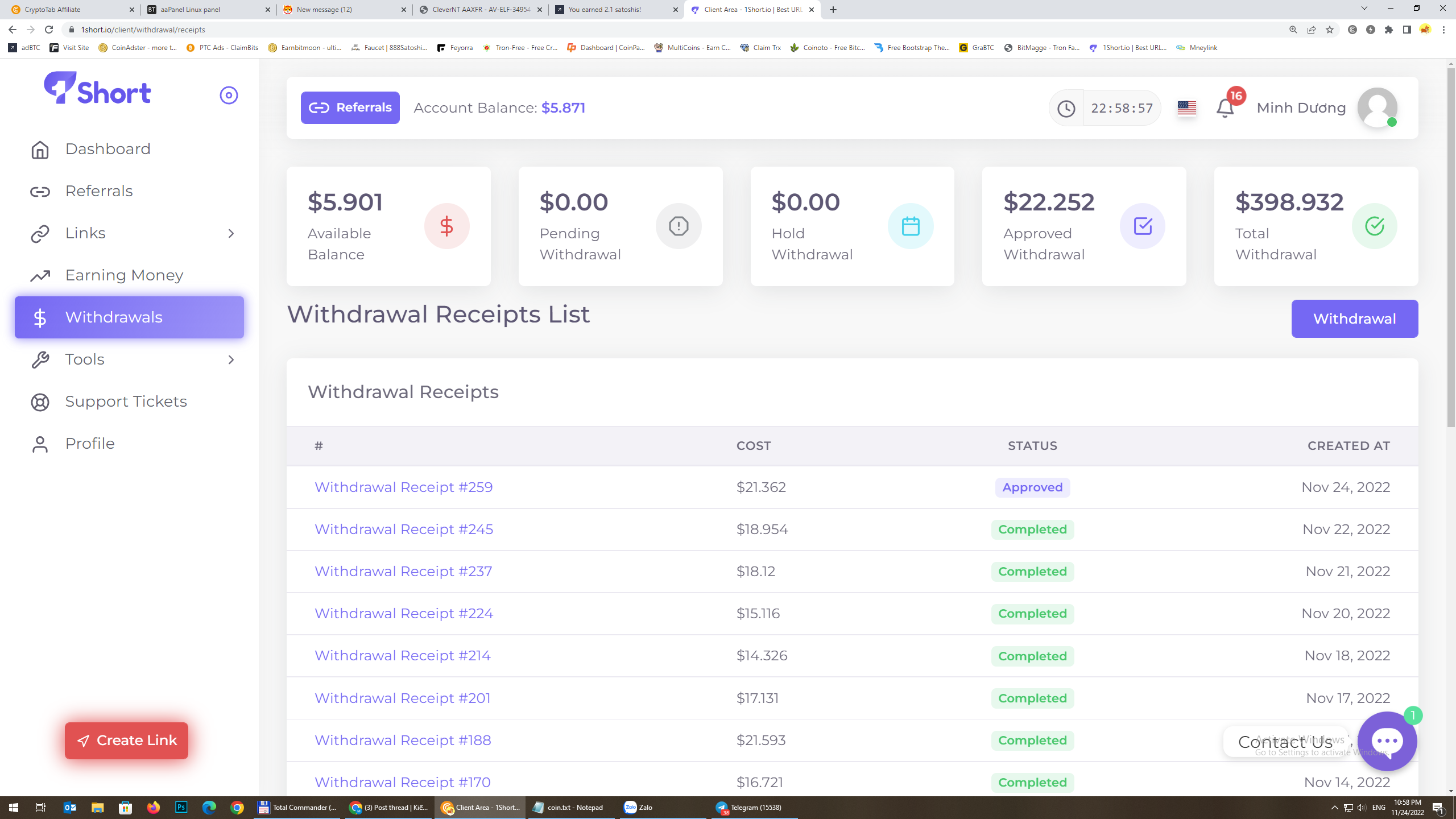
Task: Open the Contact Us chat bubble
Action: [1387, 741]
